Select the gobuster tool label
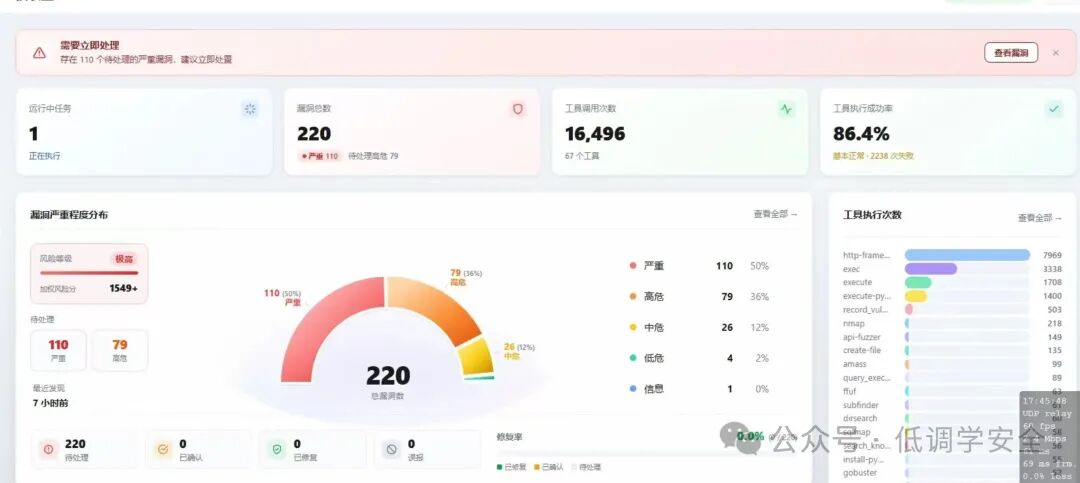1080x483 pixels. [x=860, y=473]
